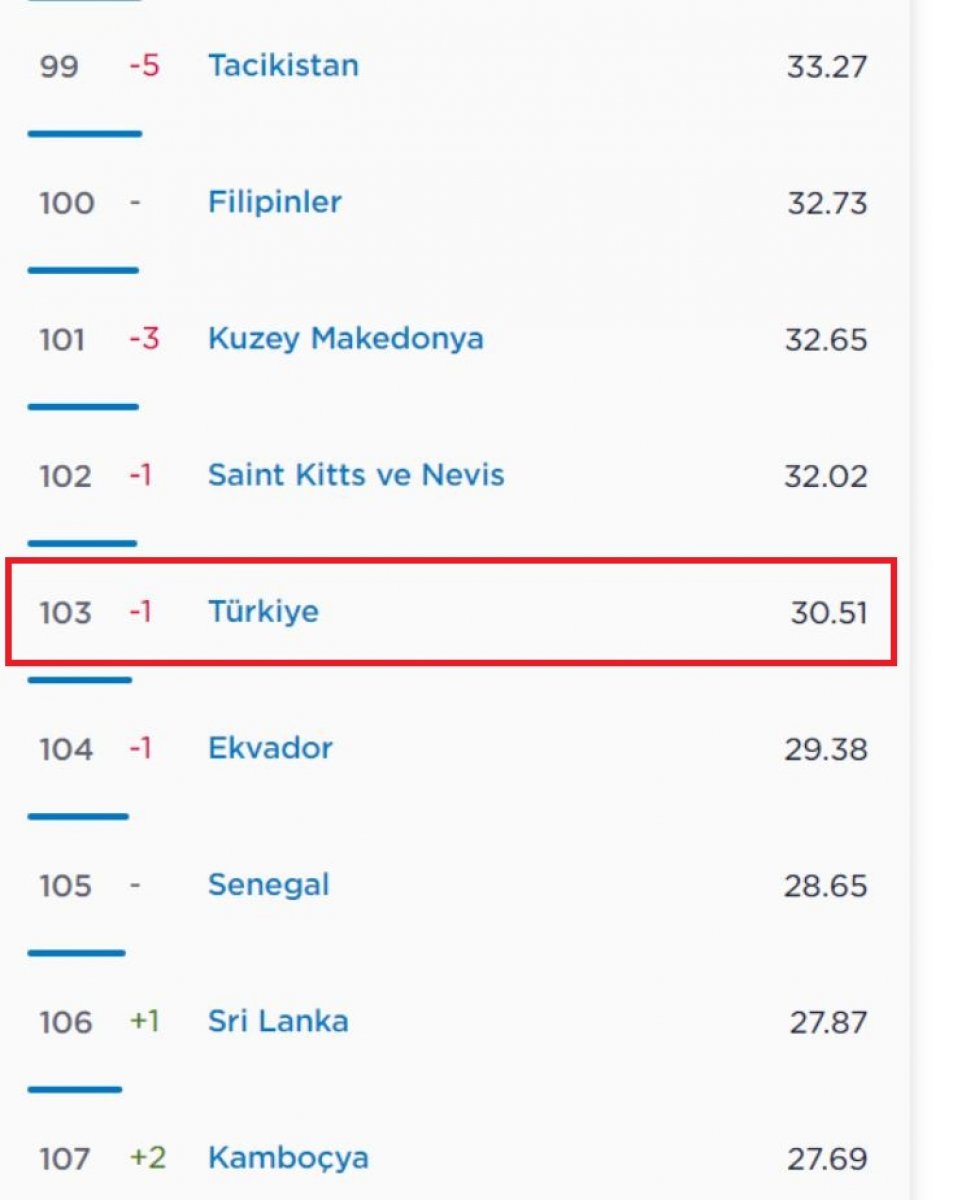Open the Sri Lanka country link
Viewport: 953px width, 1200px height.
(x=278, y=1021)
